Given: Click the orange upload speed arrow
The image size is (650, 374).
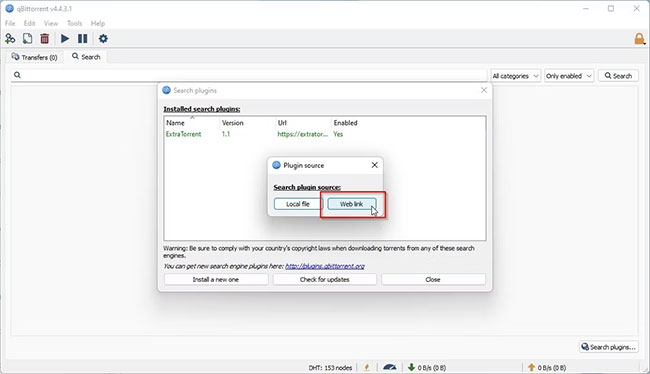Looking at the screenshot, I should (x=531, y=367).
